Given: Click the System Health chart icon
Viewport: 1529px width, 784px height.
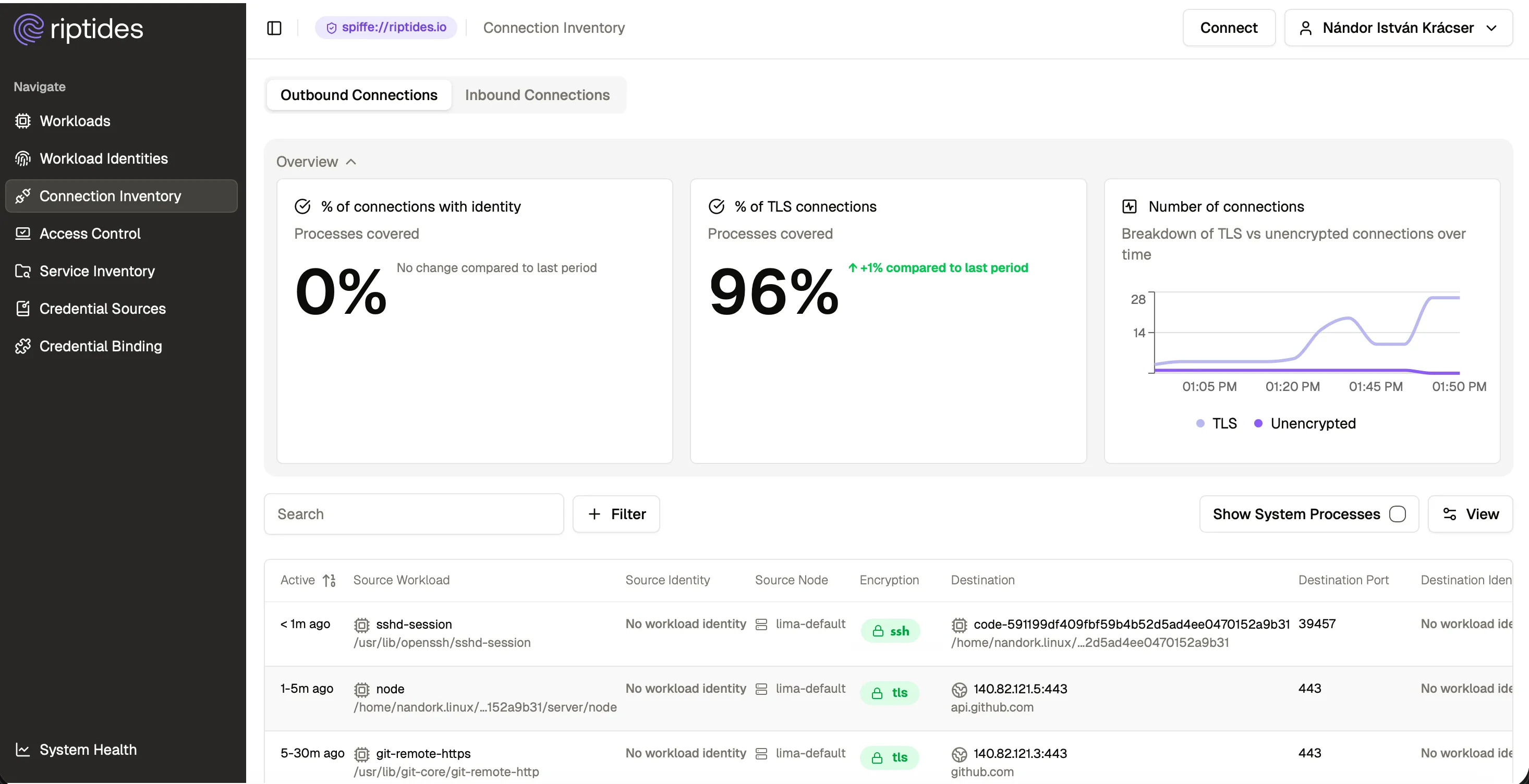Looking at the screenshot, I should pyautogui.click(x=22, y=750).
